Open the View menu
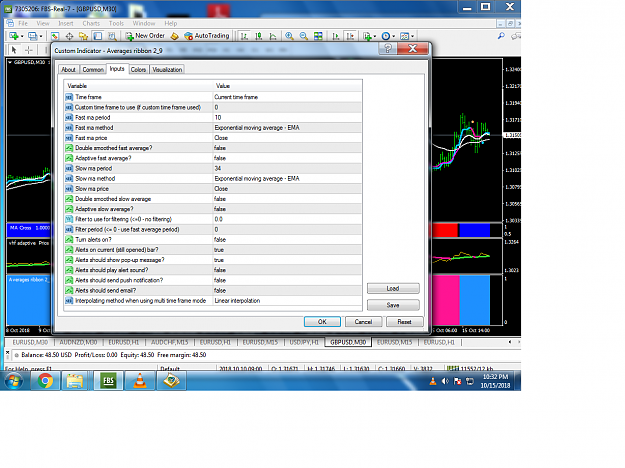 [x=43, y=23]
